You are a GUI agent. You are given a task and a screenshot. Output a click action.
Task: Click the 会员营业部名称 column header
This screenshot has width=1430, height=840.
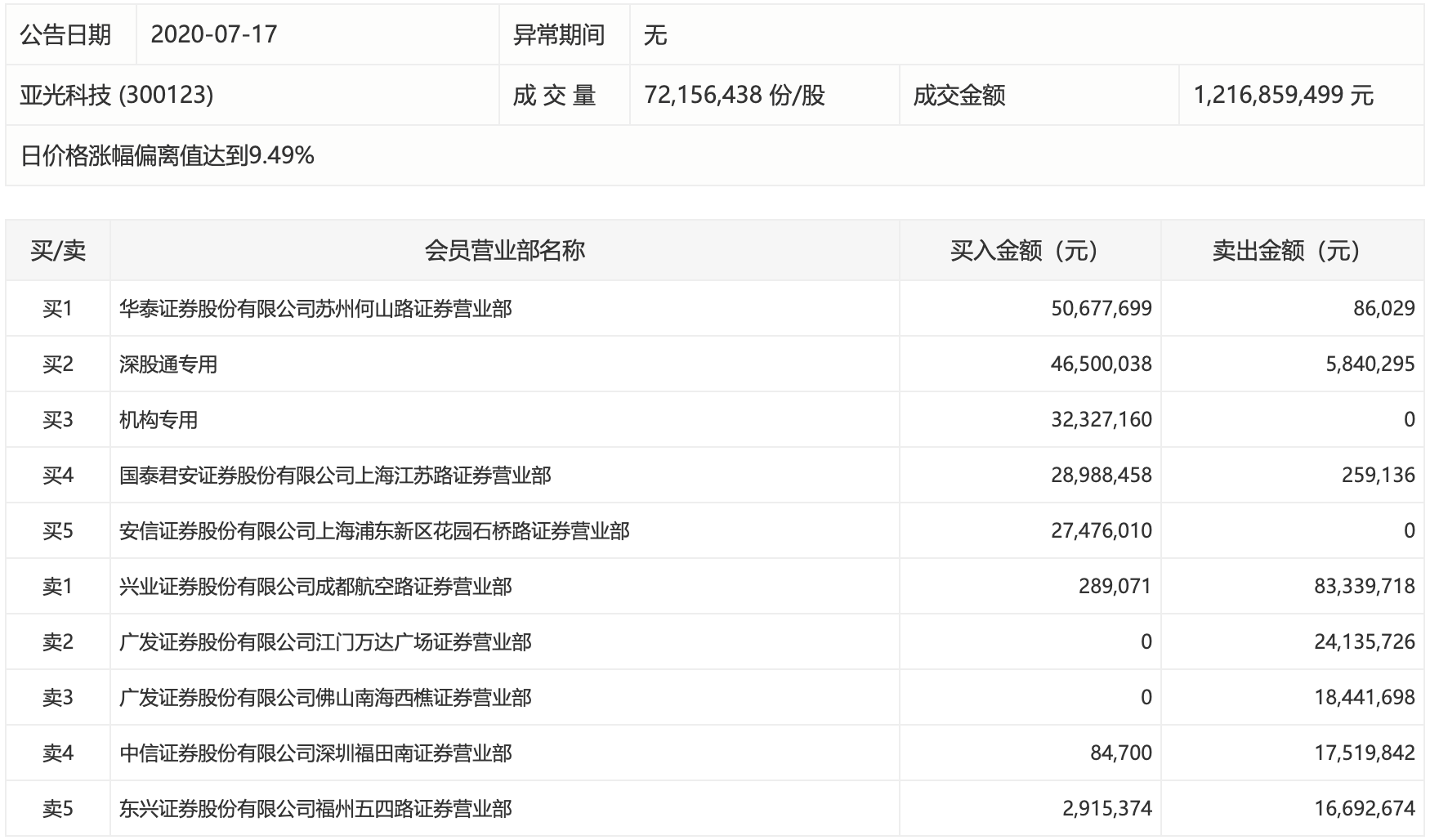pos(504,250)
